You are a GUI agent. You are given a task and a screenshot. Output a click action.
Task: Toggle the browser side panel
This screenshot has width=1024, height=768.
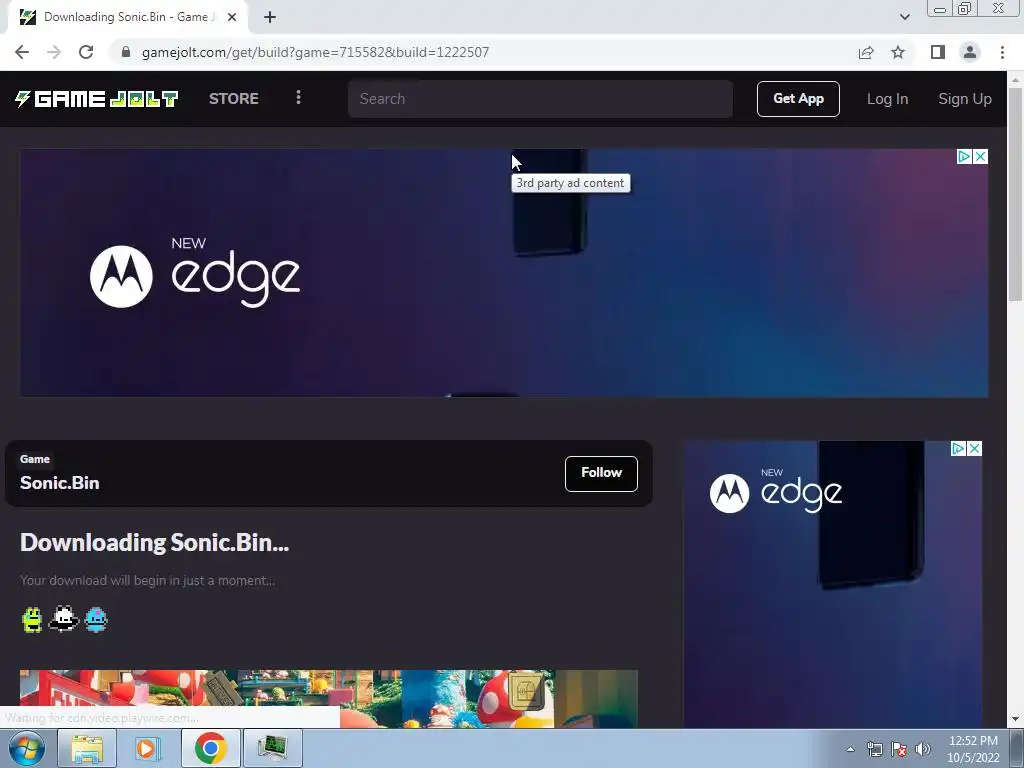pos(938,52)
